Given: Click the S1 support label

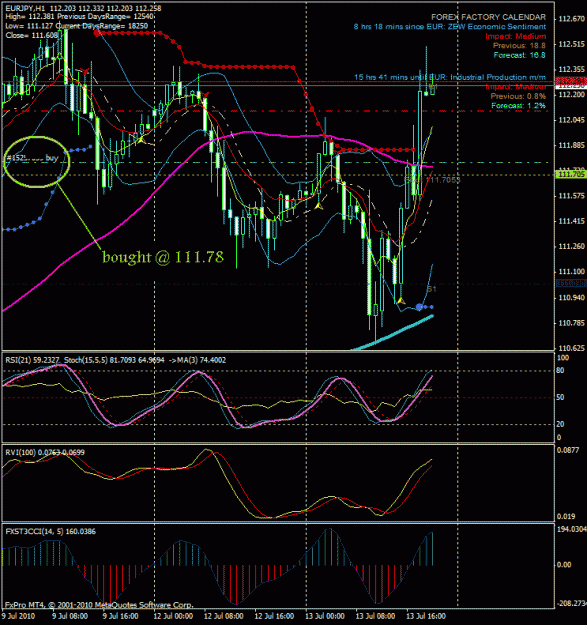Looking at the screenshot, I should click(x=432, y=289).
